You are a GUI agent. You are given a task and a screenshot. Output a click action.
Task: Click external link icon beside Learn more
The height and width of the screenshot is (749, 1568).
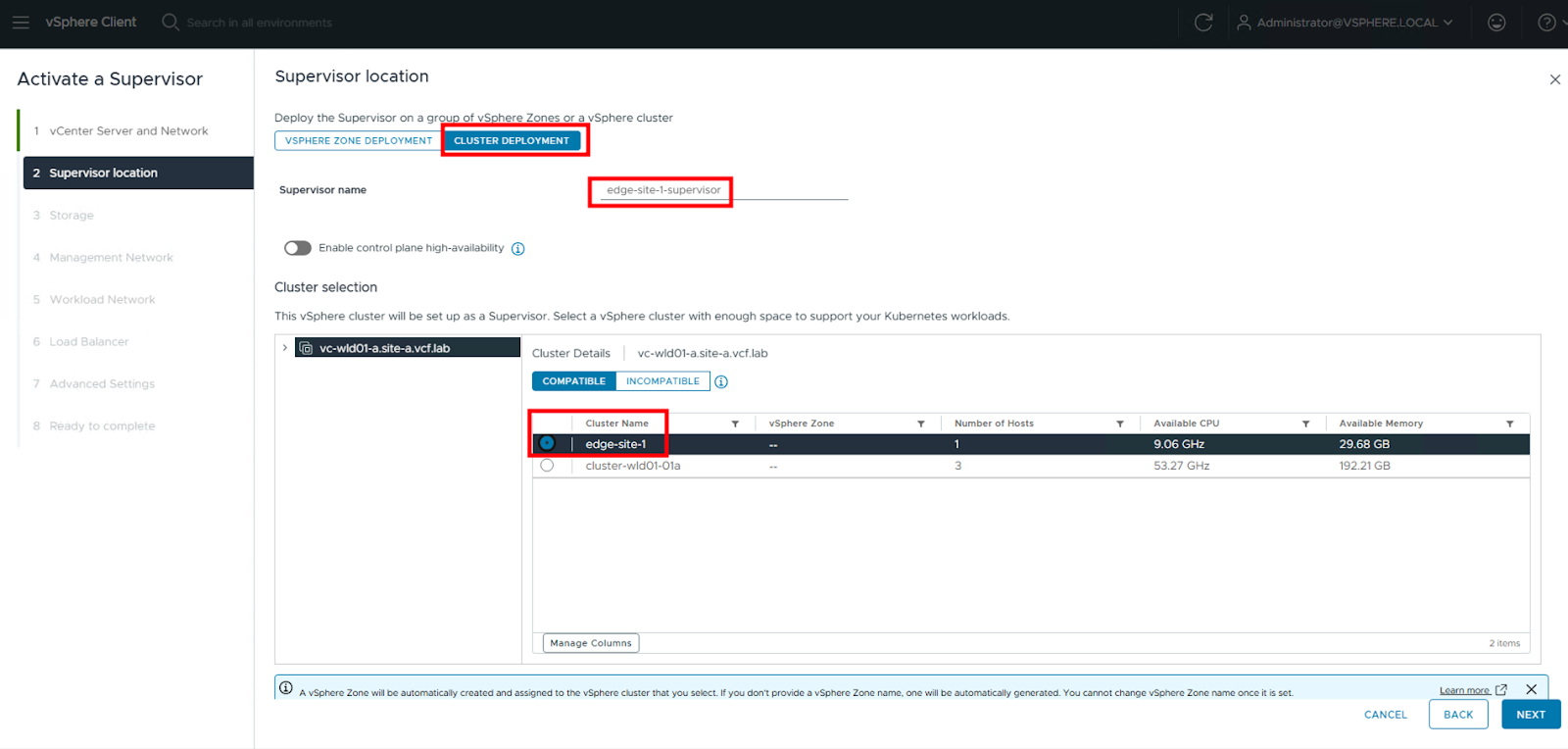tap(1500, 690)
